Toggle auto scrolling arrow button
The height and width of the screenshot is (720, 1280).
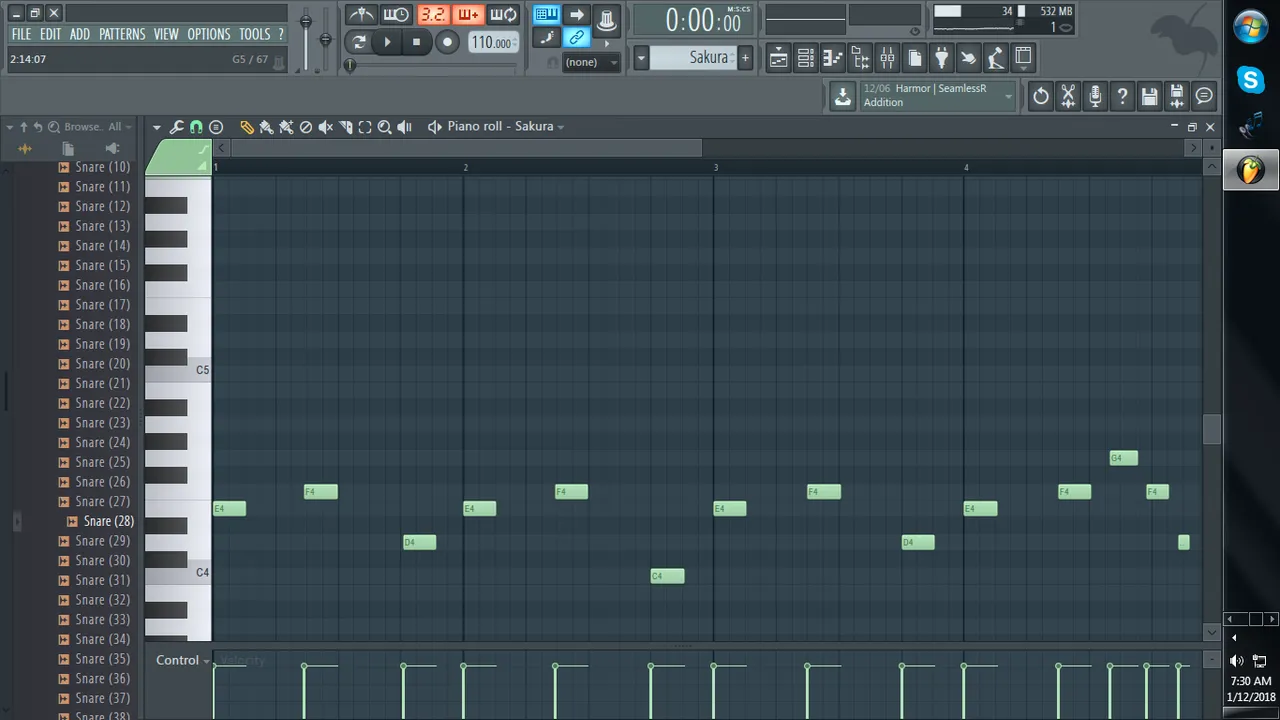[576, 14]
